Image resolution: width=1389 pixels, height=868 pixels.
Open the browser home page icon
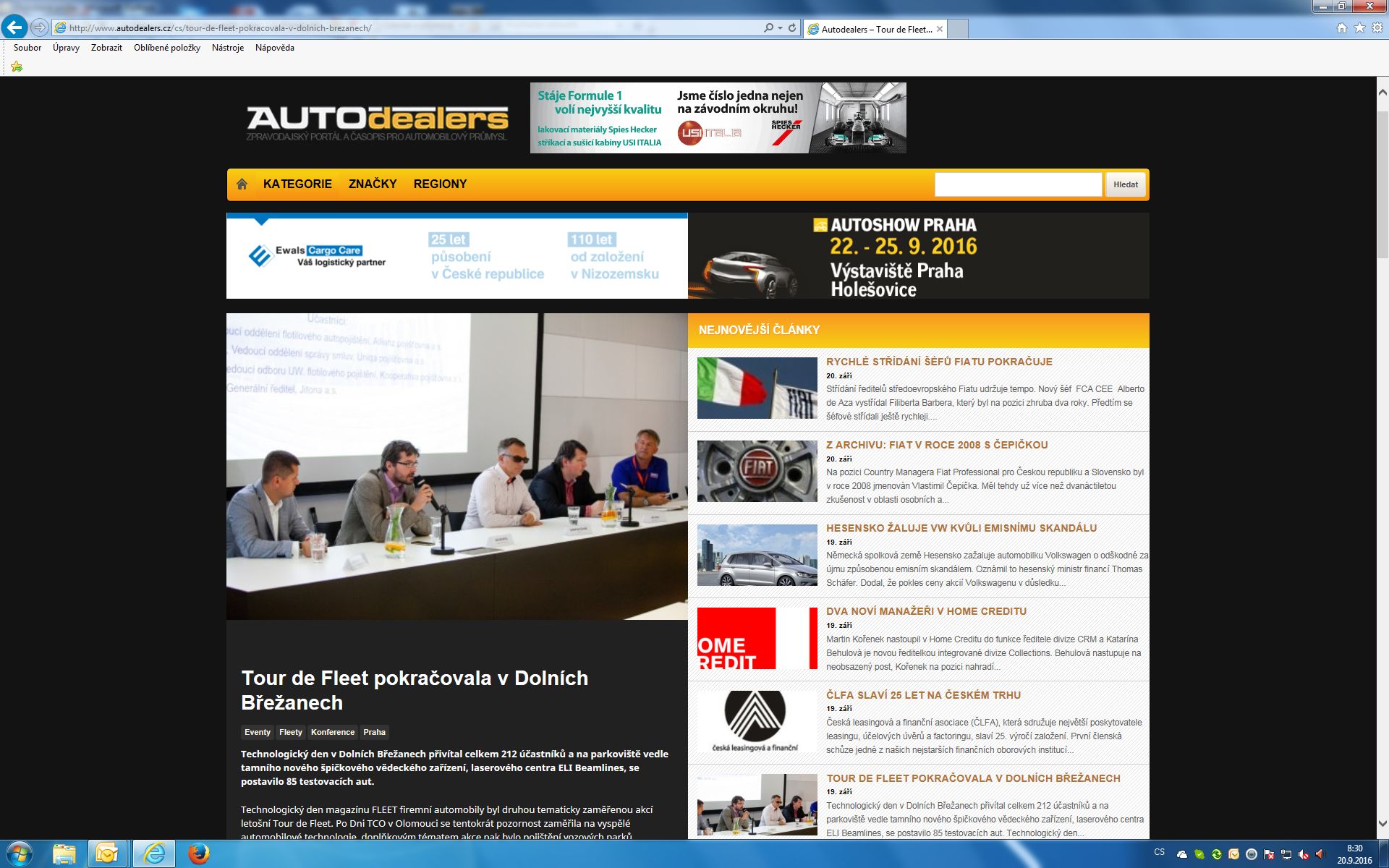pos(1342,28)
